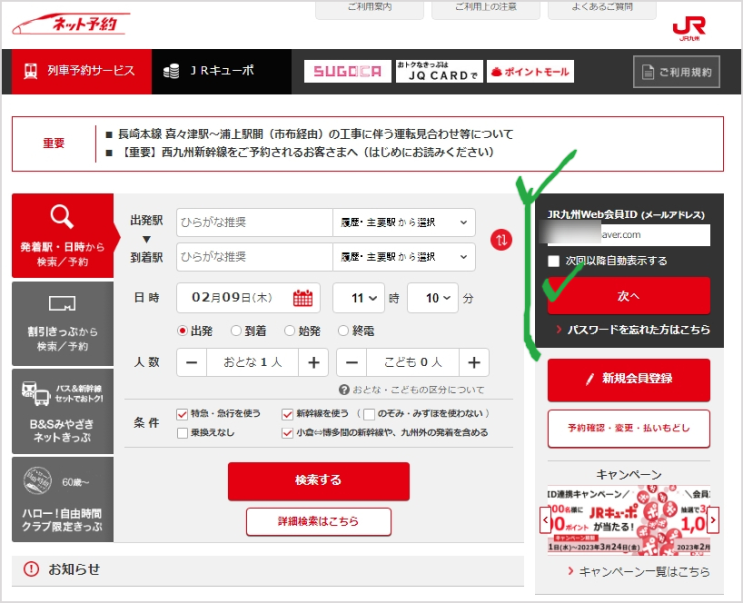Toggle 小倉⇔博多間の新幹線 checkbox
Viewport: 743px width, 603px height.
point(287,433)
